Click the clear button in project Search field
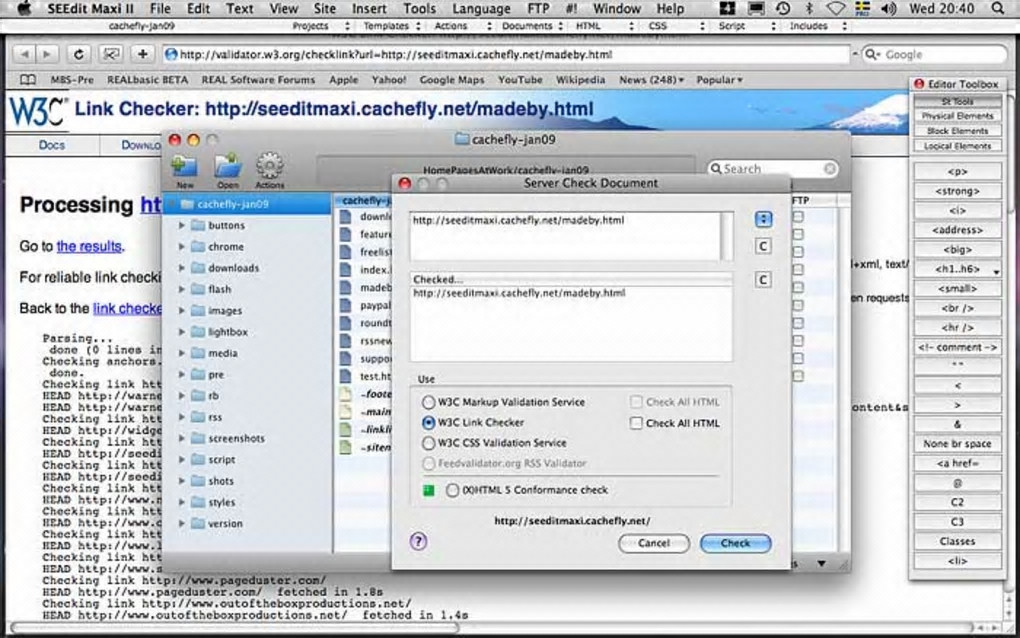Viewport: 1020px width, 638px height. 829,169
